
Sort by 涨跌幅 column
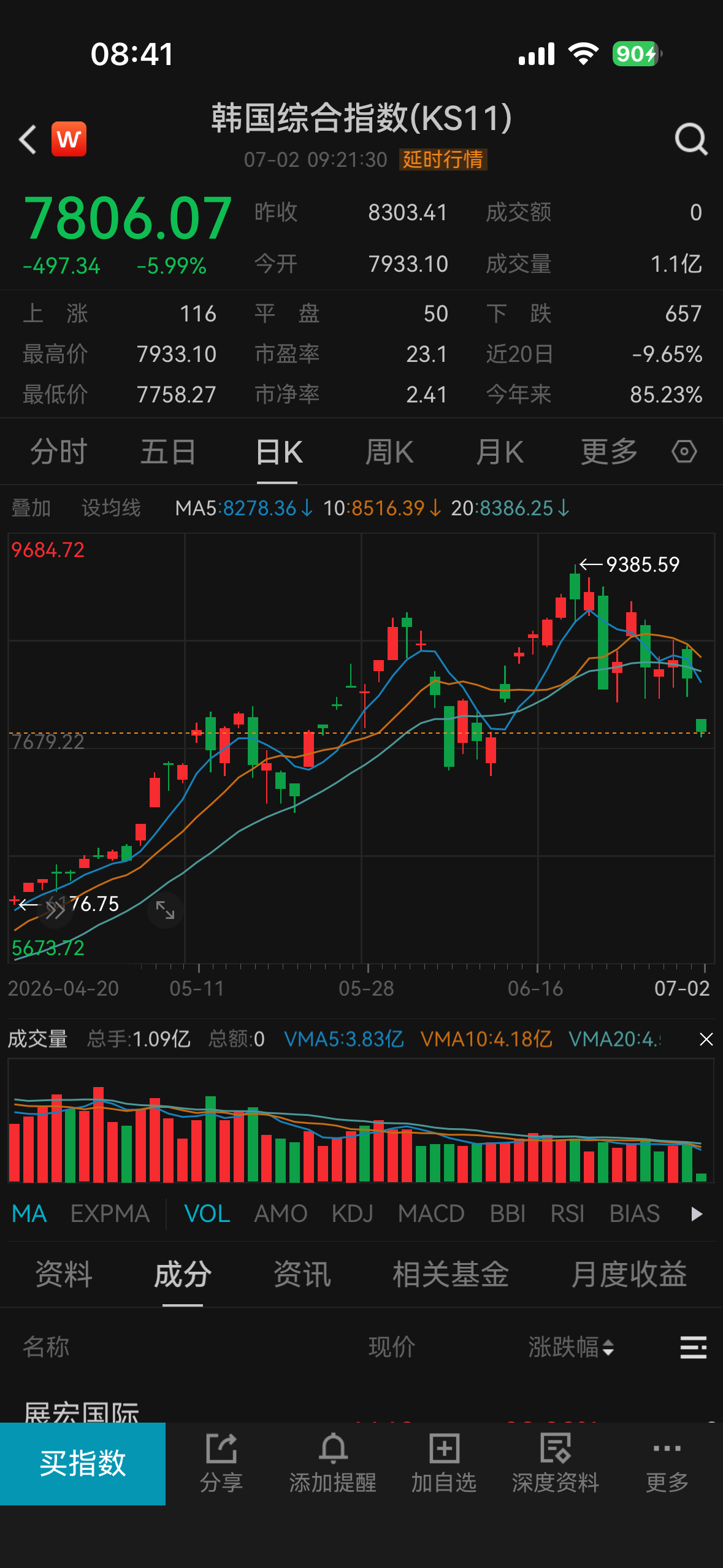click(x=571, y=1347)
